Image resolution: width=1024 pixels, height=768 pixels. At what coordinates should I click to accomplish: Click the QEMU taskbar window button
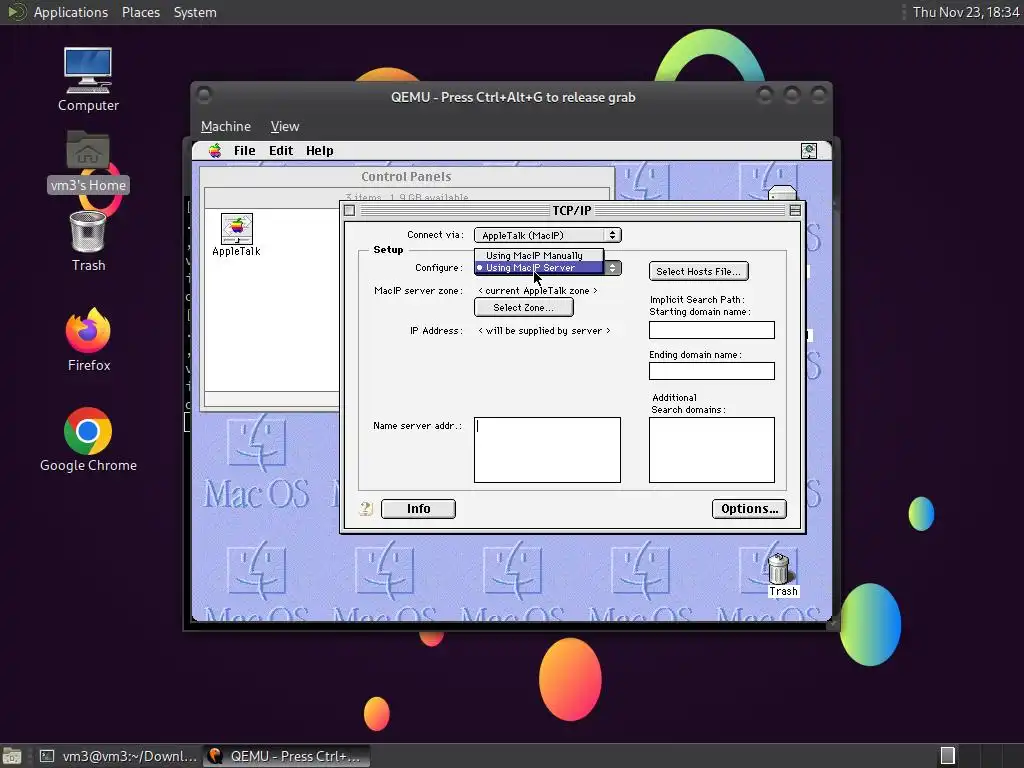[x=286, y=756]
